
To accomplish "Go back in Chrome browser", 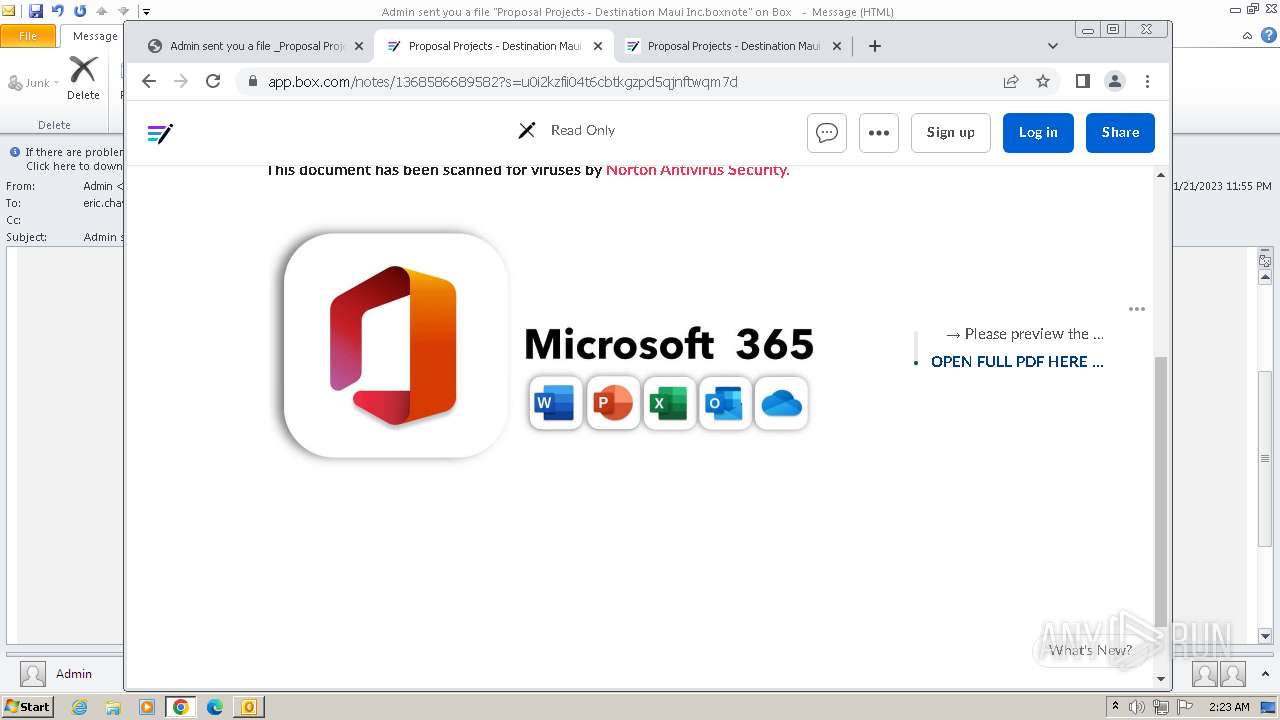I will coord(149,81).
